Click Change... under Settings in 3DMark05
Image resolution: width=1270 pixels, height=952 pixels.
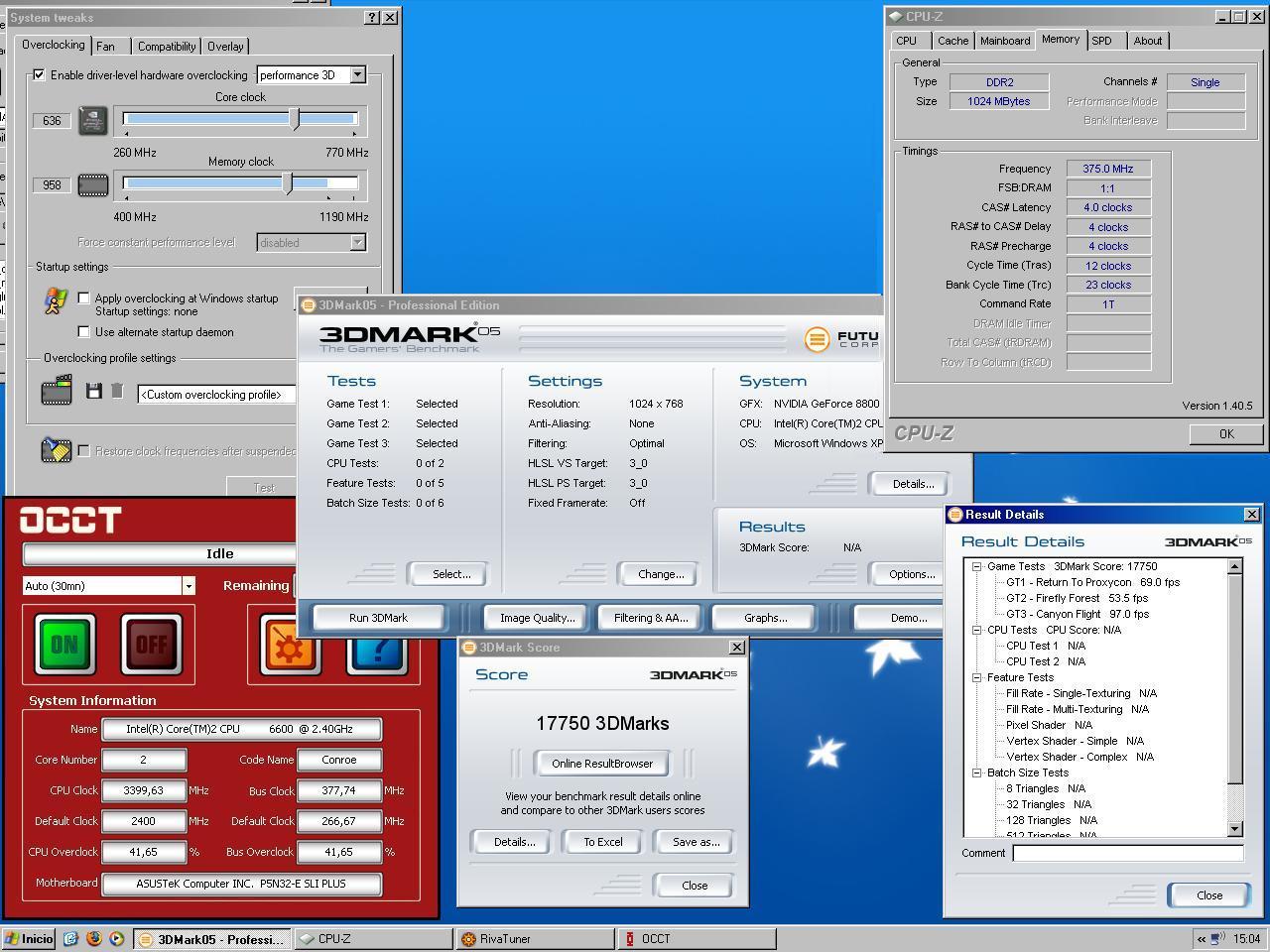click(661, 574)
